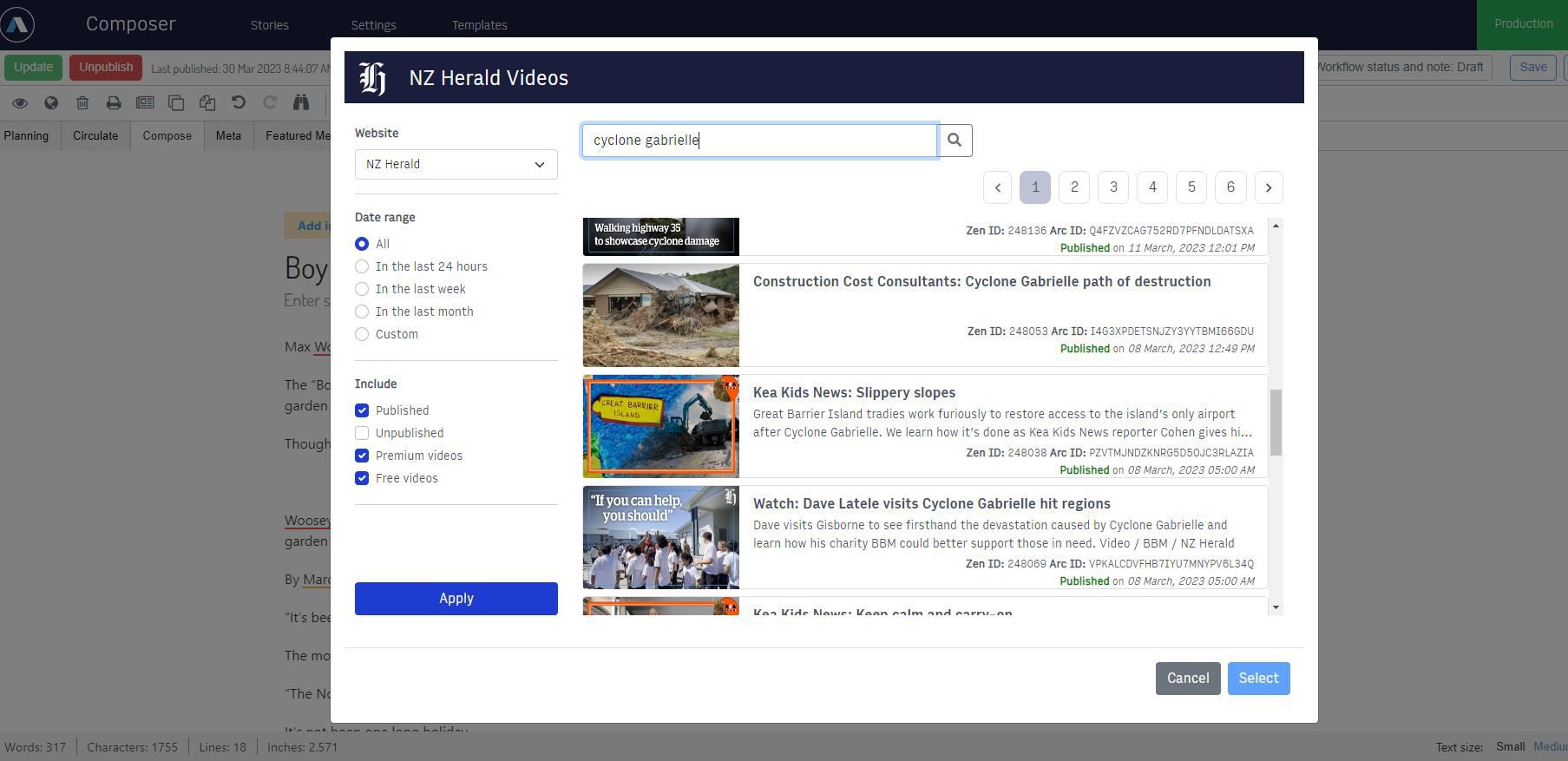Select Construction Cost Consultants video title
1568x761 pixels.
pyautogui.click(x=982, y=282)
